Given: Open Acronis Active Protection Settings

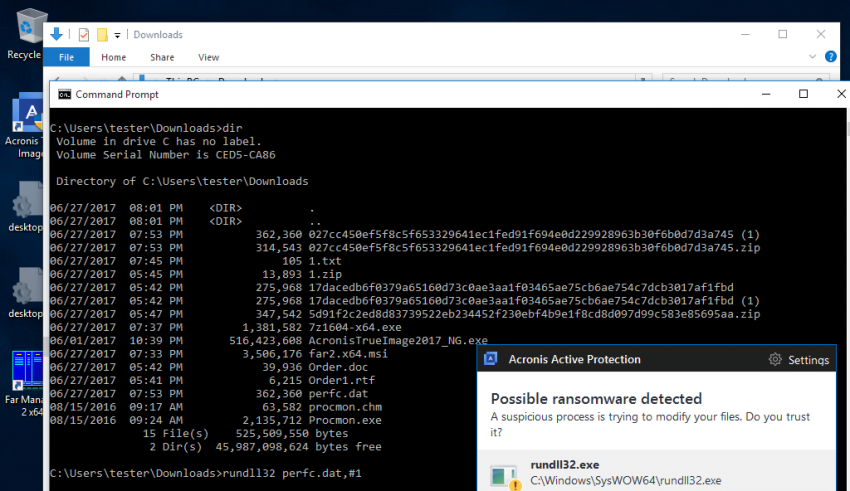Looking at the screenshot, I should [x=808, y=360].
